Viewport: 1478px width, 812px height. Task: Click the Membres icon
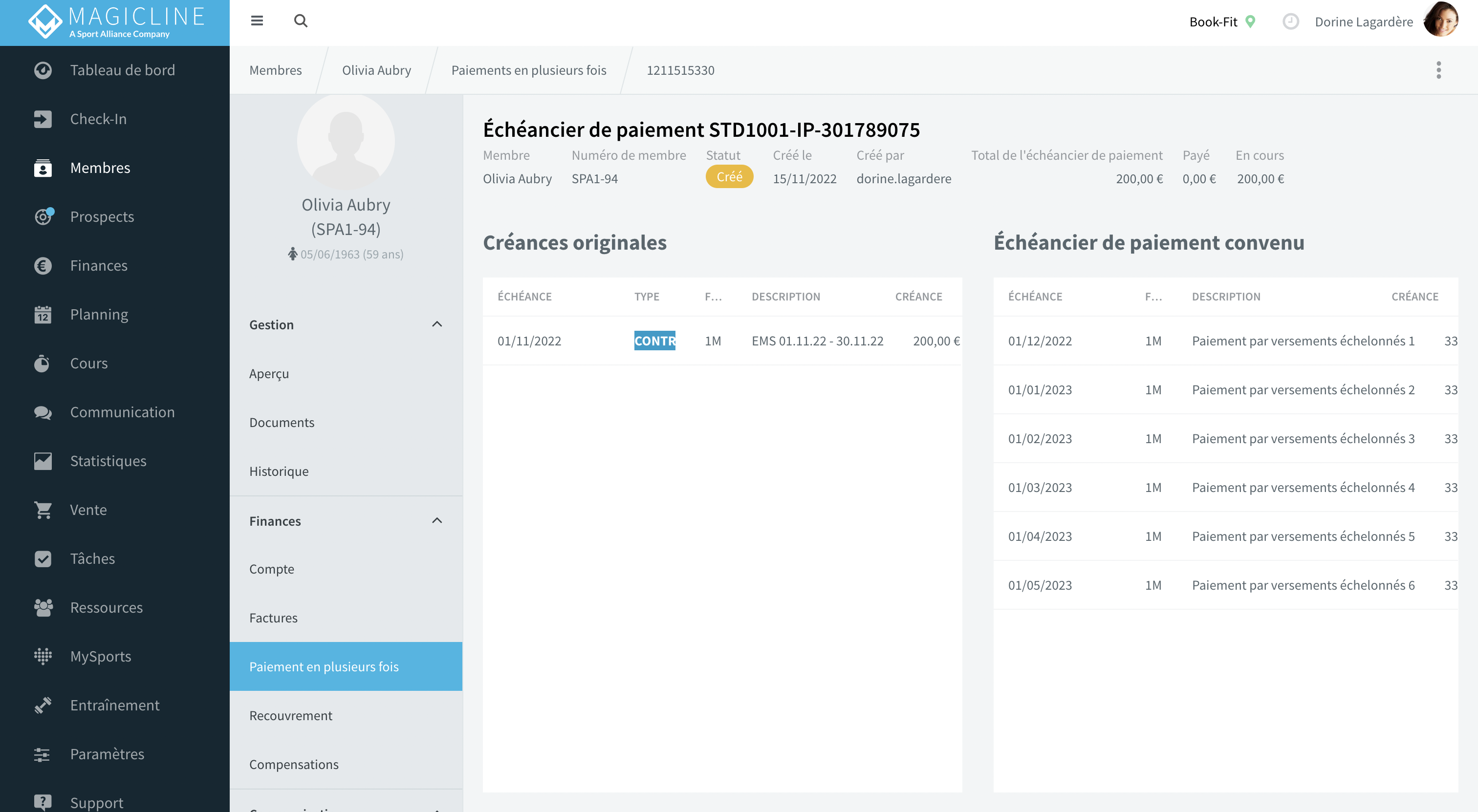click(x=41, y=167)
